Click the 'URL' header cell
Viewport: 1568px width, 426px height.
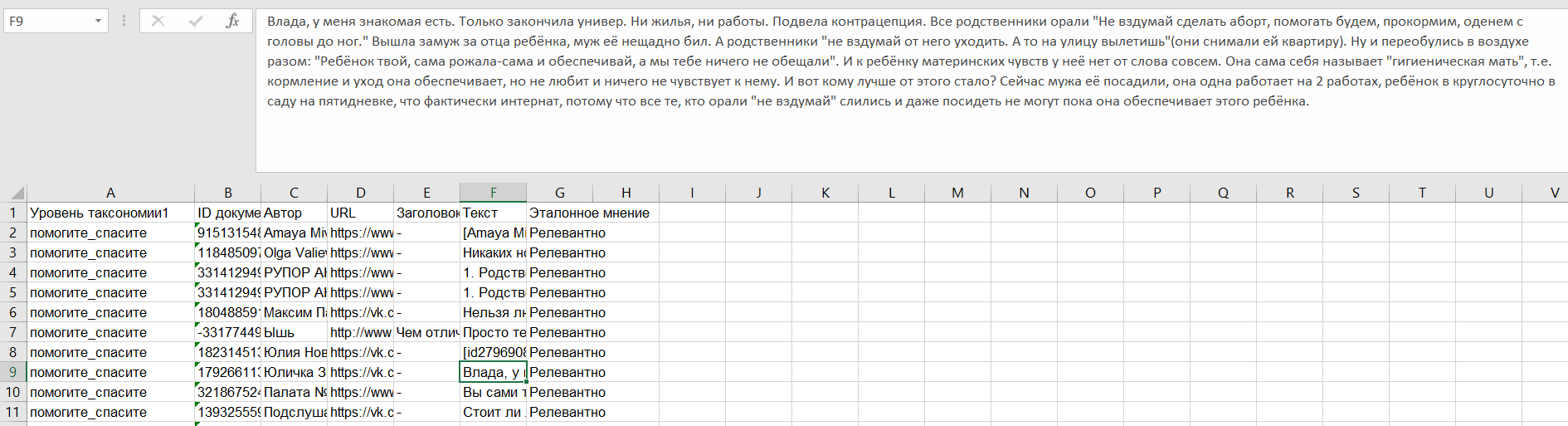(x=361, y=213)
